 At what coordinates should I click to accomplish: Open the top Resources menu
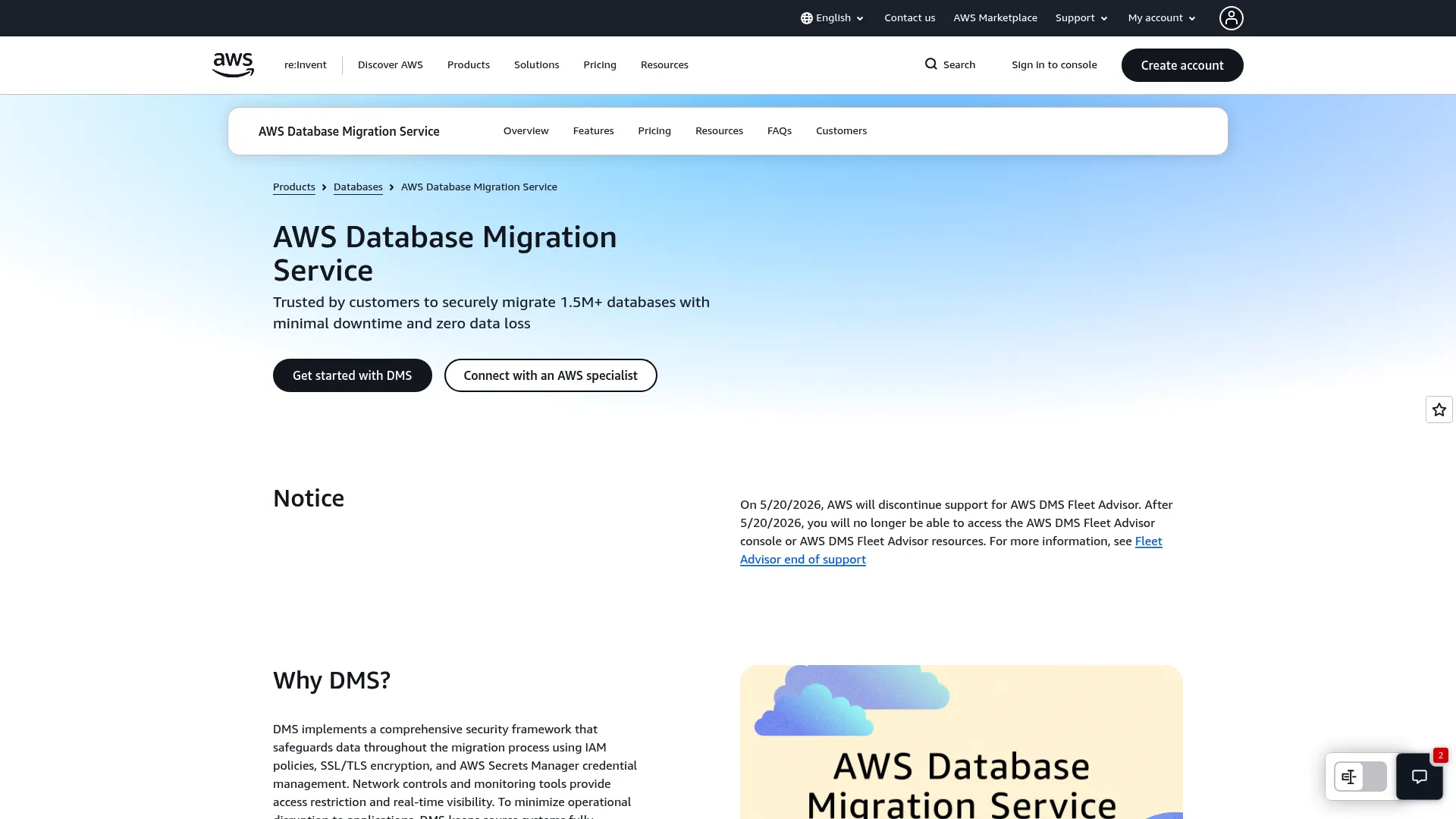(664, 64)
